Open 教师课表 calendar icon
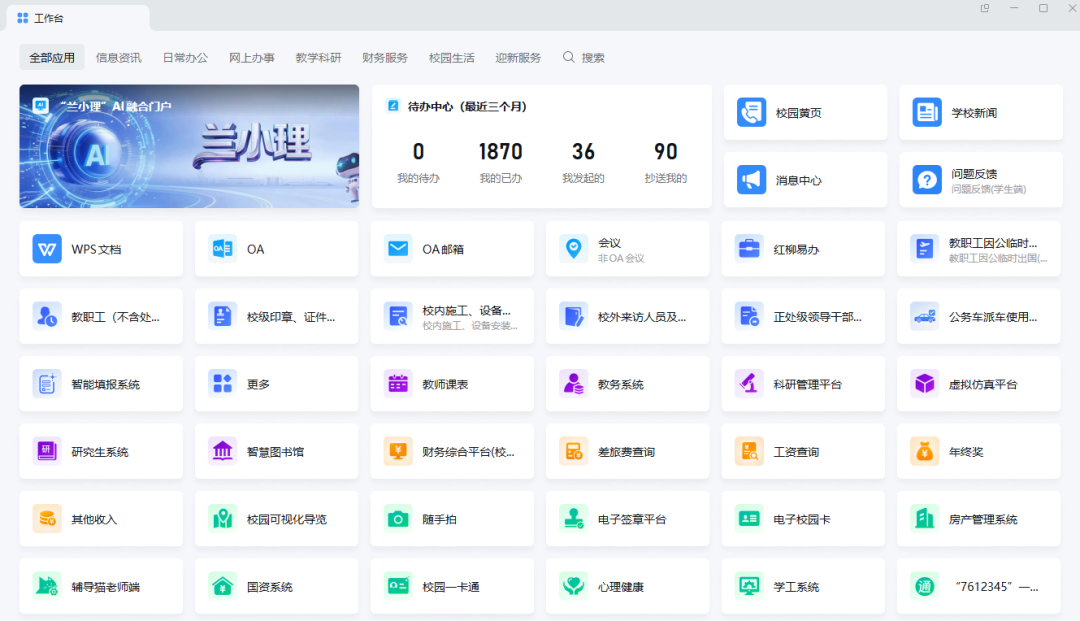 tap(398, 383)
